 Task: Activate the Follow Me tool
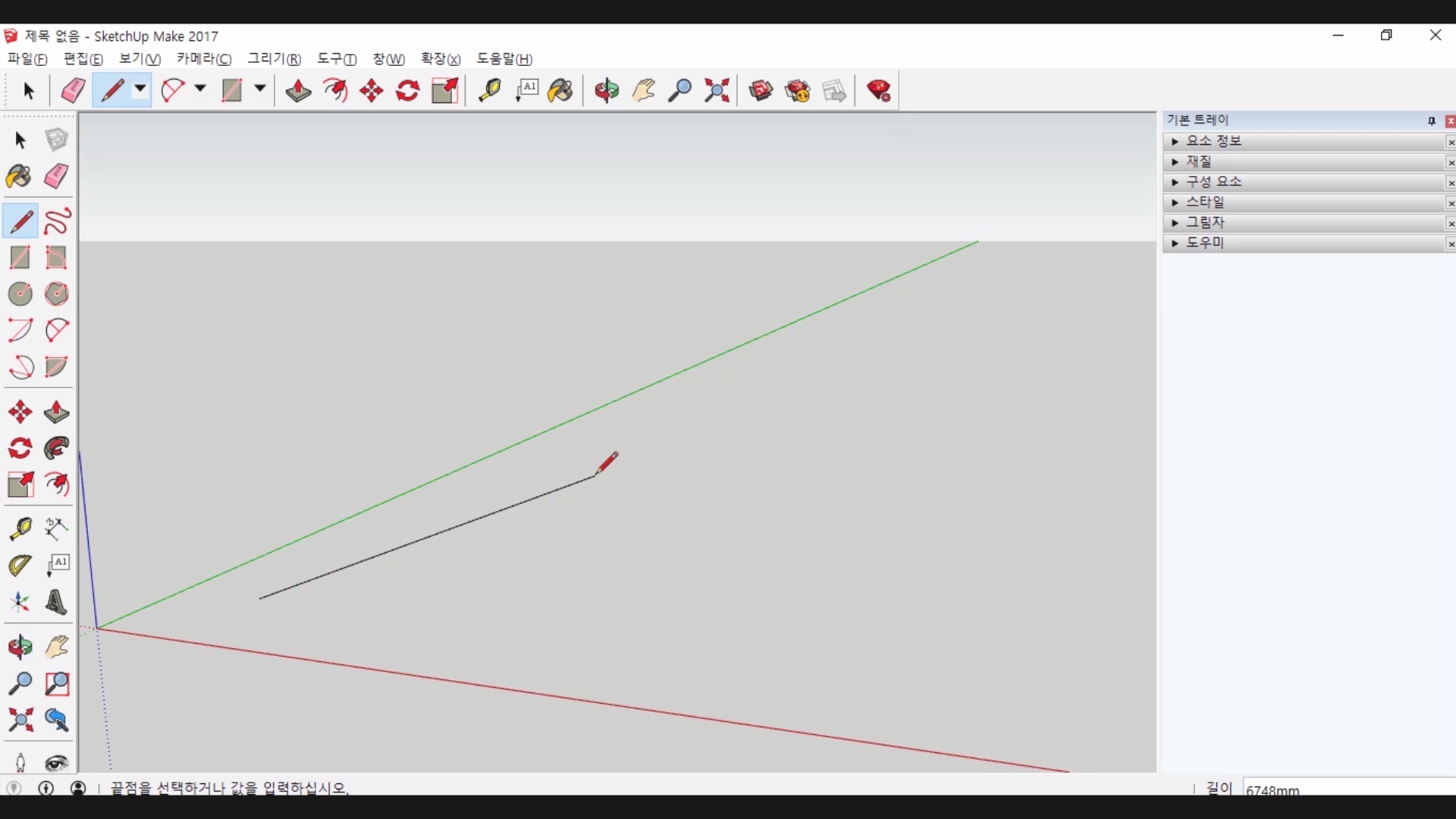tap(57, 448)
